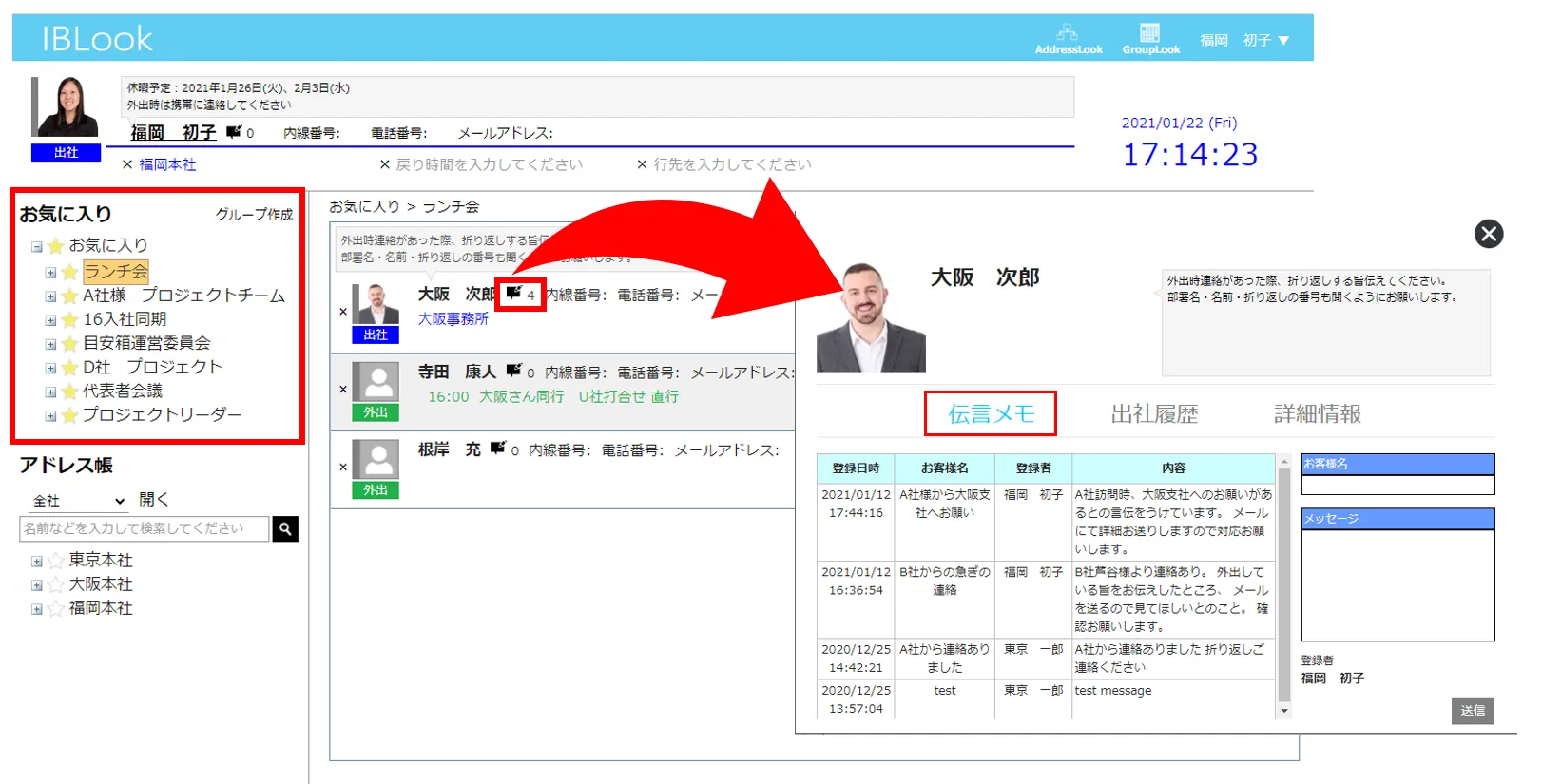Viewport: 1542px width, 784px height.
Task: Open the 福岡本社 location link
Action: [167, 164]
